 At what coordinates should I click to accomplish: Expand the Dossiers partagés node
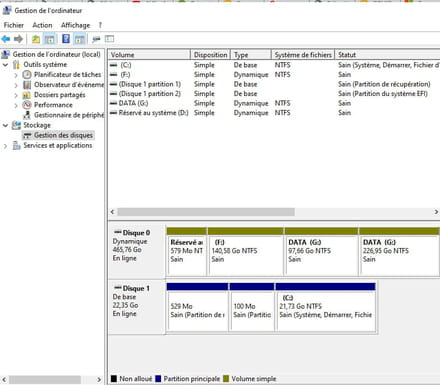click(16, 95)
